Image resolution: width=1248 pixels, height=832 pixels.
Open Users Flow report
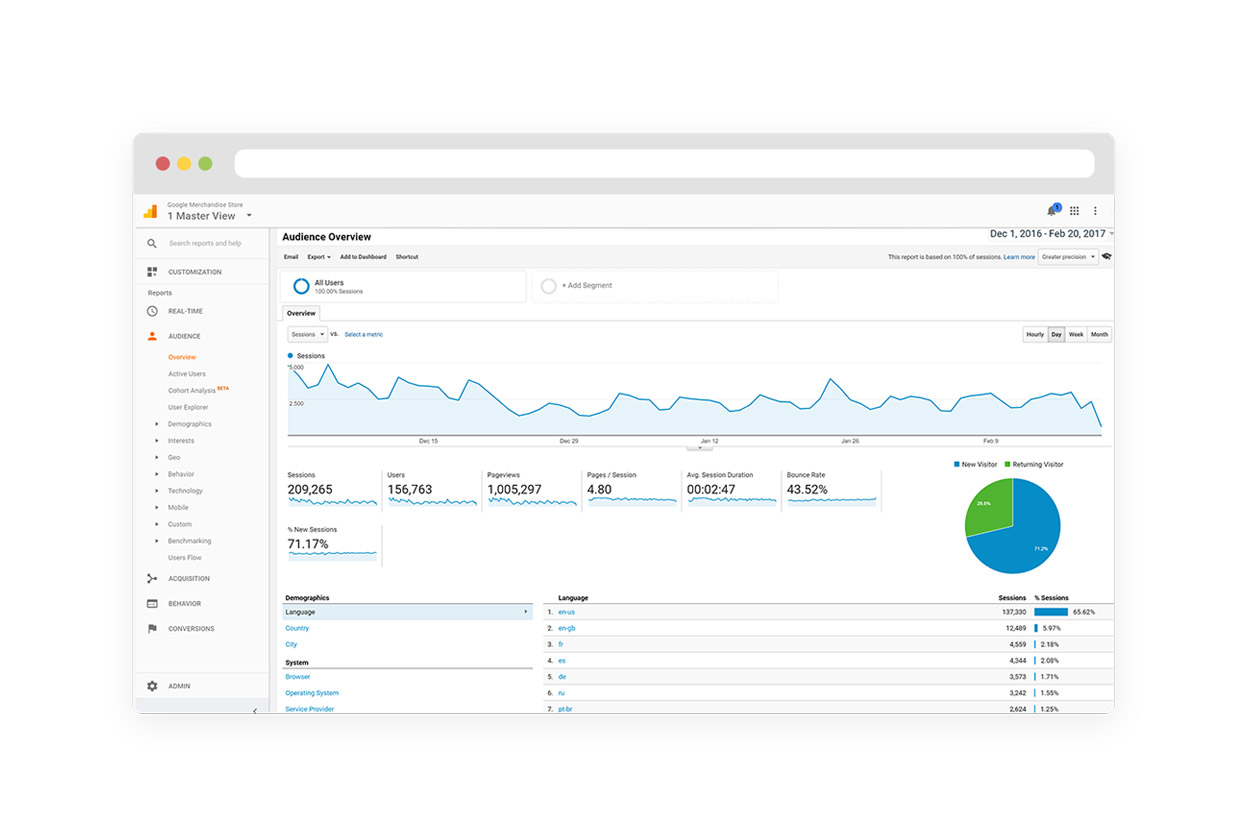point(185,558)
